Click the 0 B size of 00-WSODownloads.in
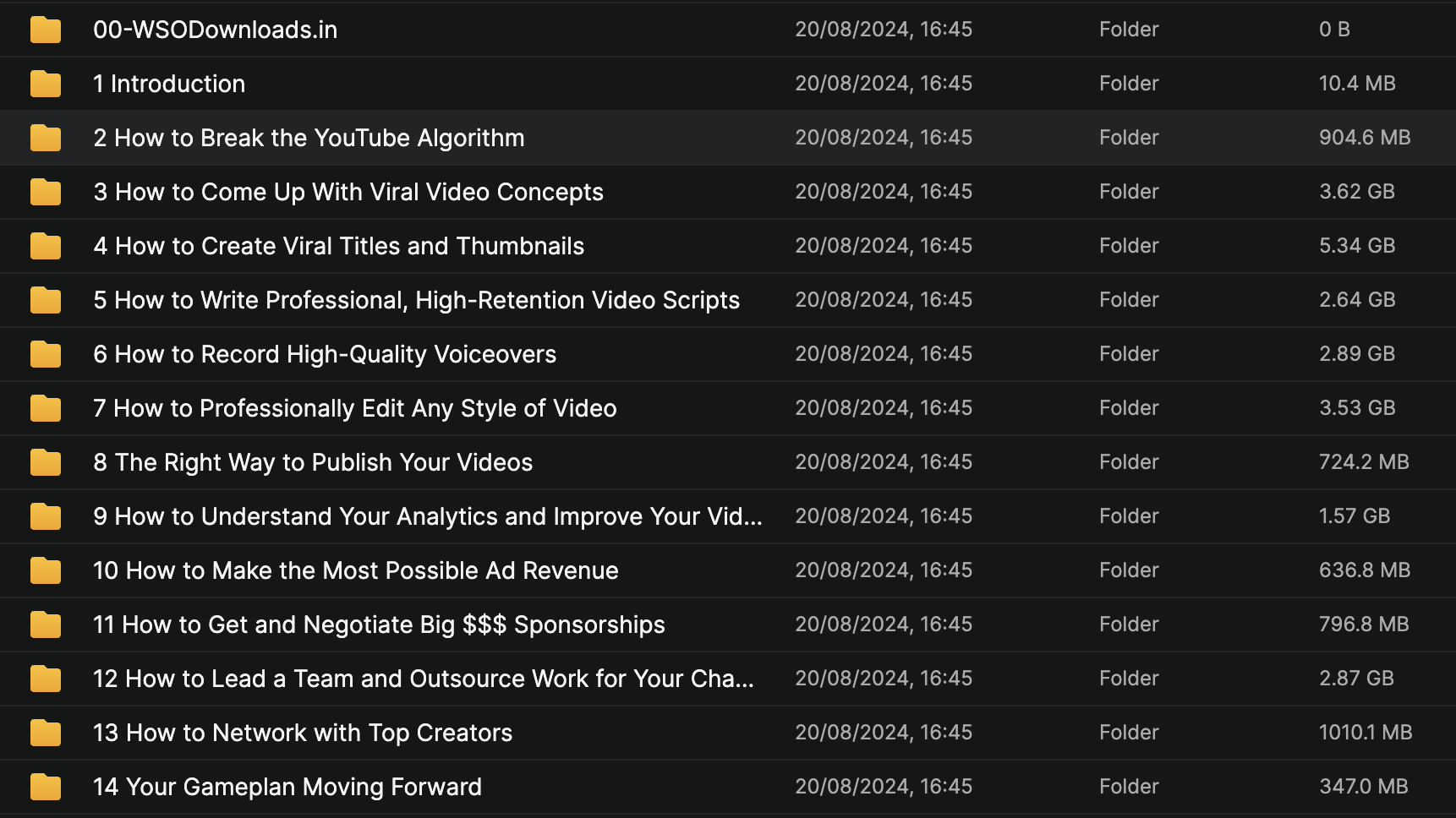The width and height of the screenshot is (1456, 818). coord(1334,30)
